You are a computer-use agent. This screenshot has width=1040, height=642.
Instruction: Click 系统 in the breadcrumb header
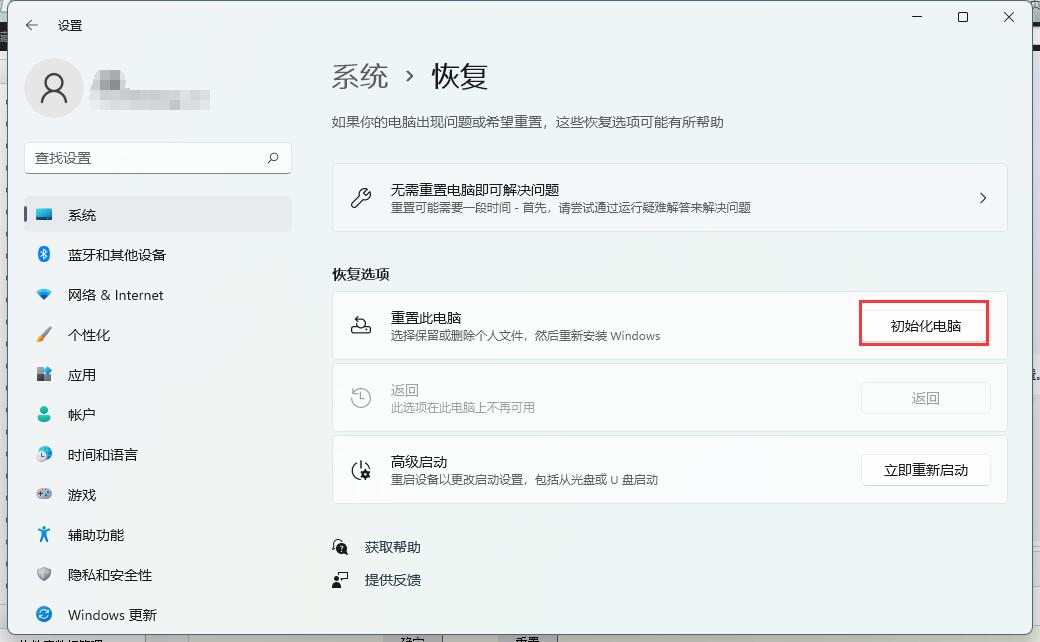[x=360, y=75]
